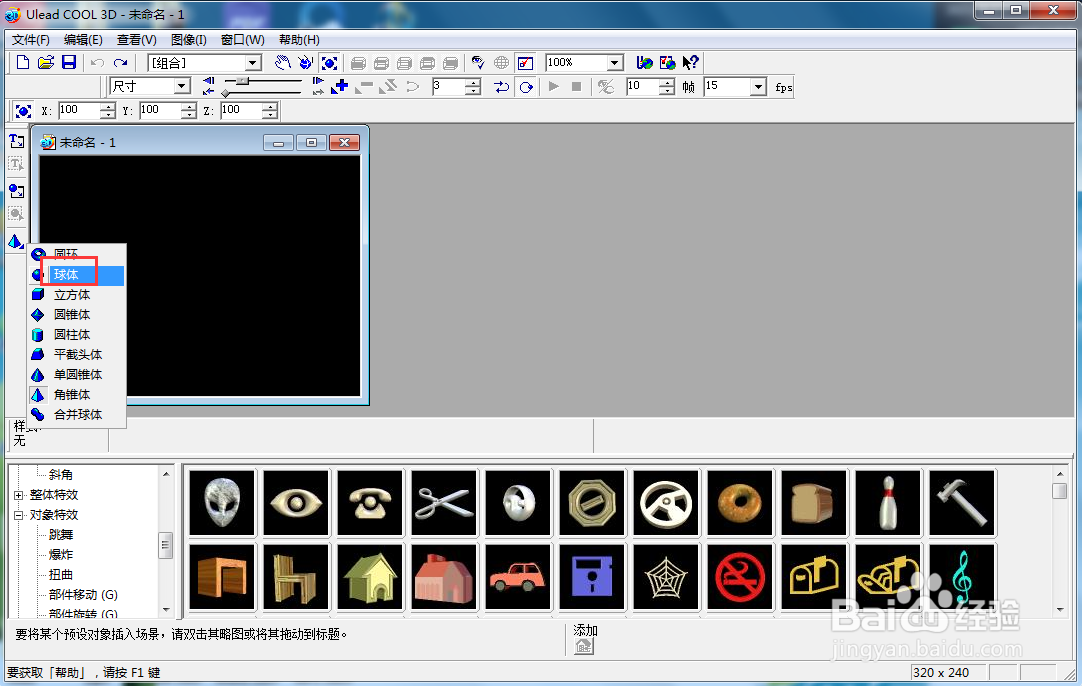The image size is (1082, 686).
Task: Click the size icon beside the X field
Action: coord(23,110)
